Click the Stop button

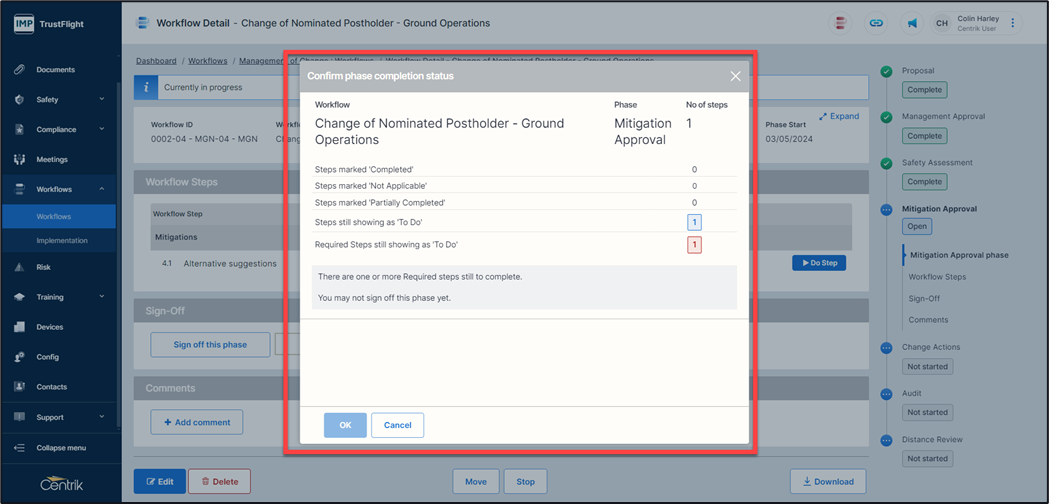coord(526,481)
